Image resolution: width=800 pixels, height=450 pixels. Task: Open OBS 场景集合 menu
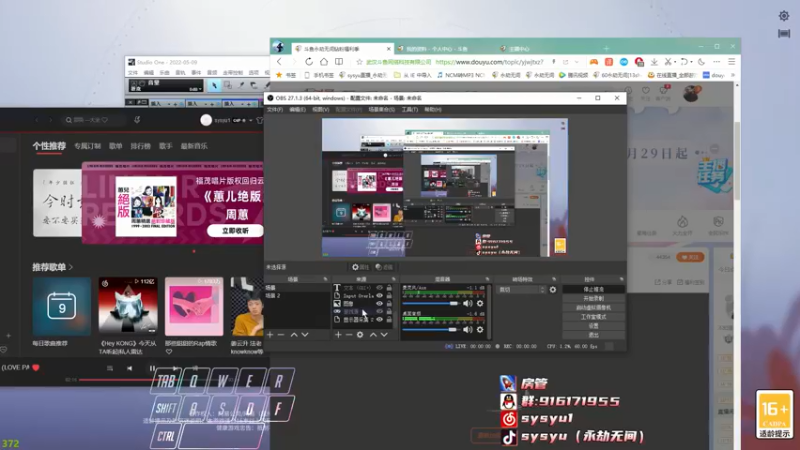(x=381, y=109)
